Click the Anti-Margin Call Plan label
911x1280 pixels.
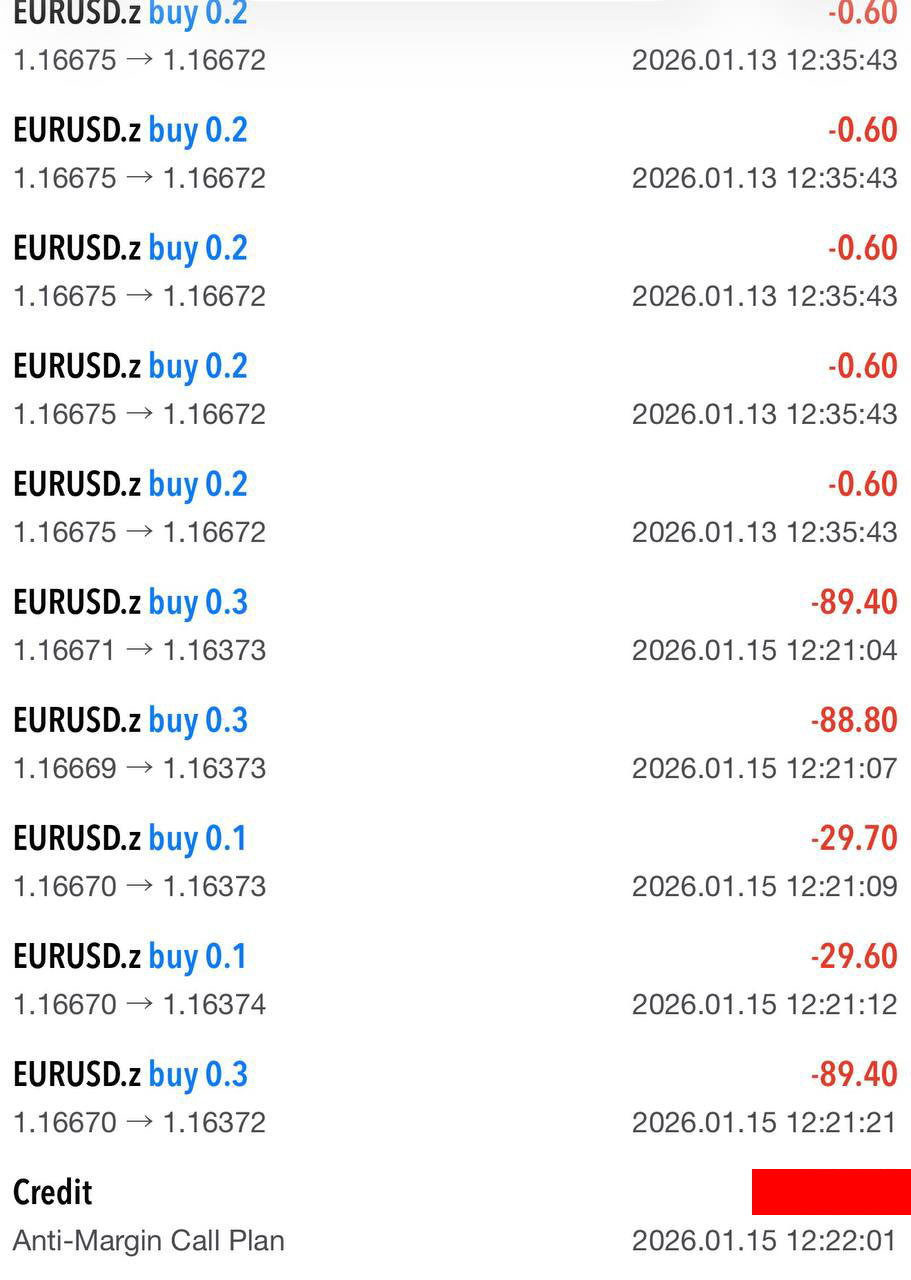click(149, 1240)
